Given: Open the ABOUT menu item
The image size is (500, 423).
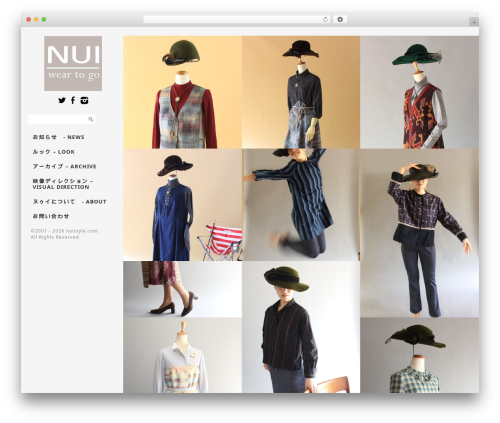Looking at the screenshot, I should click(x=69, y=202).
